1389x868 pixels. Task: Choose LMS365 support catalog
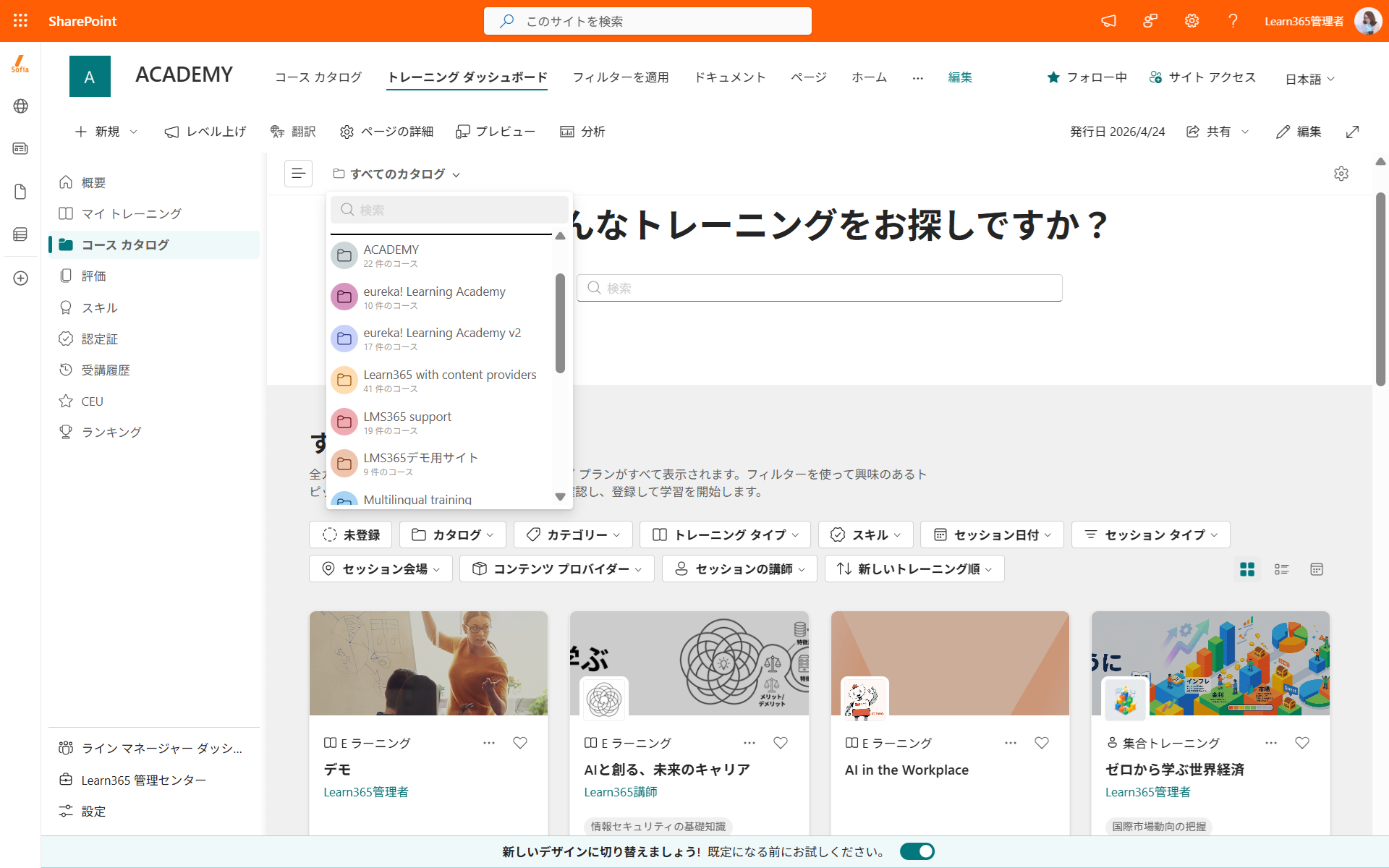pyautogui.click(x=441, y=422)
